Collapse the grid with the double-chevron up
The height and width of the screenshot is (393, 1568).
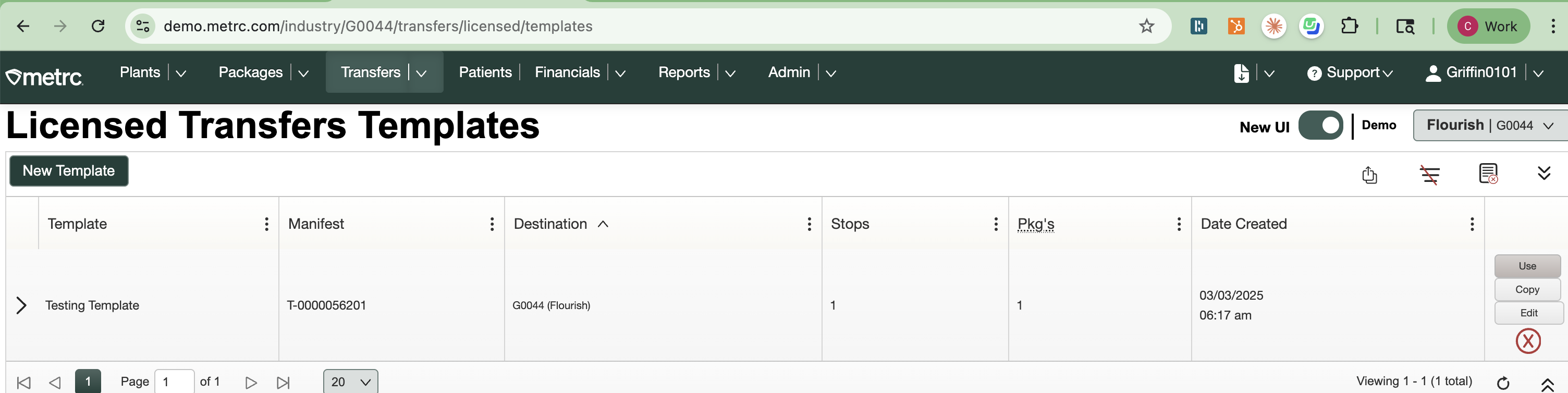1547,384
